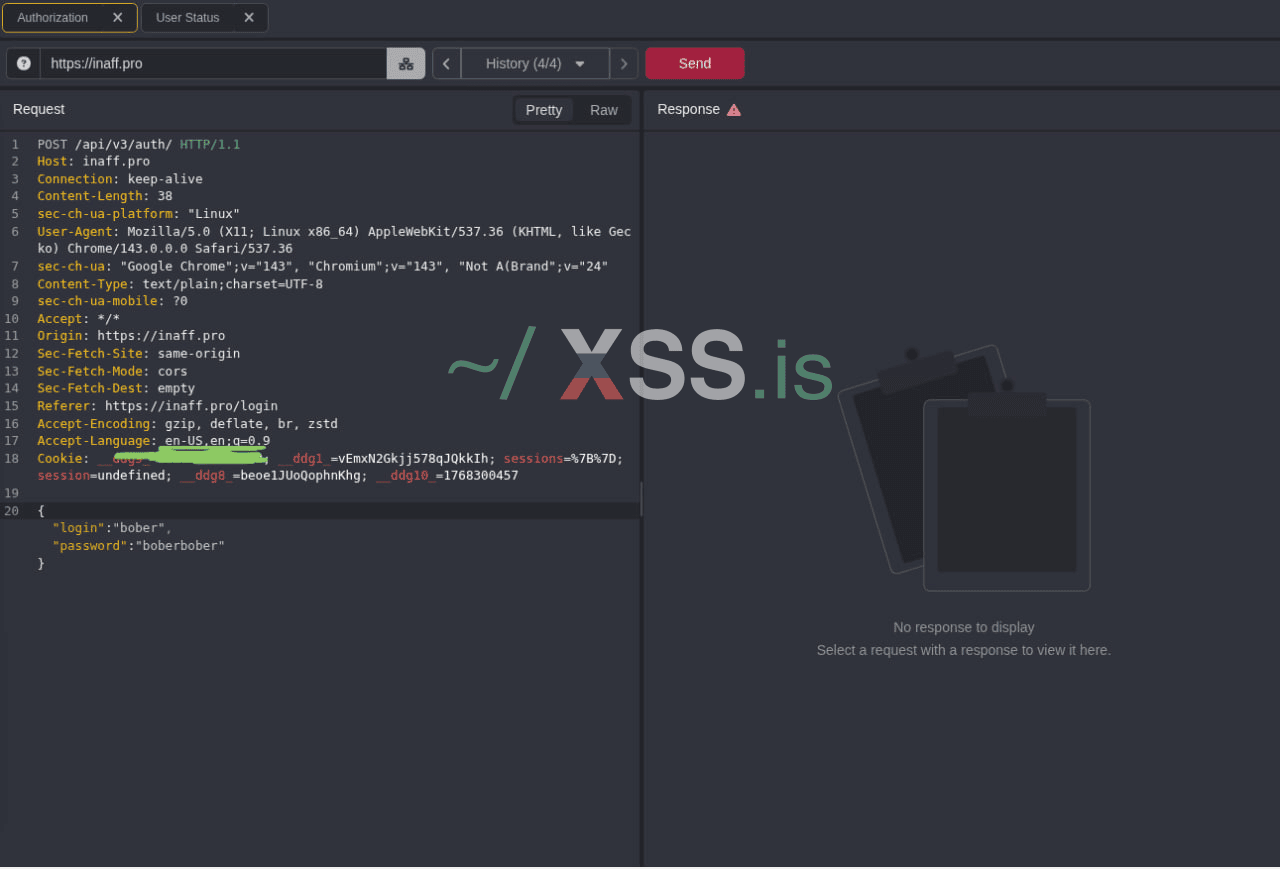Click the POST /api/v3/auth/ request line

[139, 144]
